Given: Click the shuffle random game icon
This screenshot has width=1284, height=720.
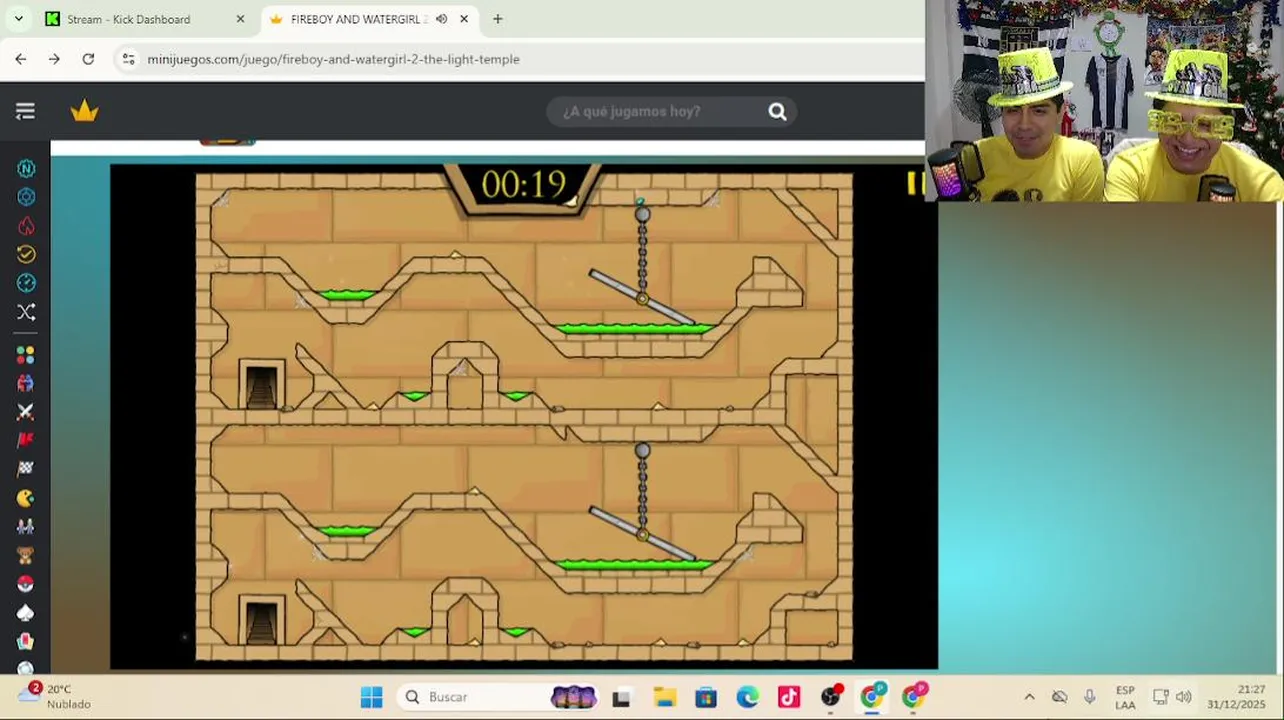Looking at the screenshot, I should (x=26, y=312).
